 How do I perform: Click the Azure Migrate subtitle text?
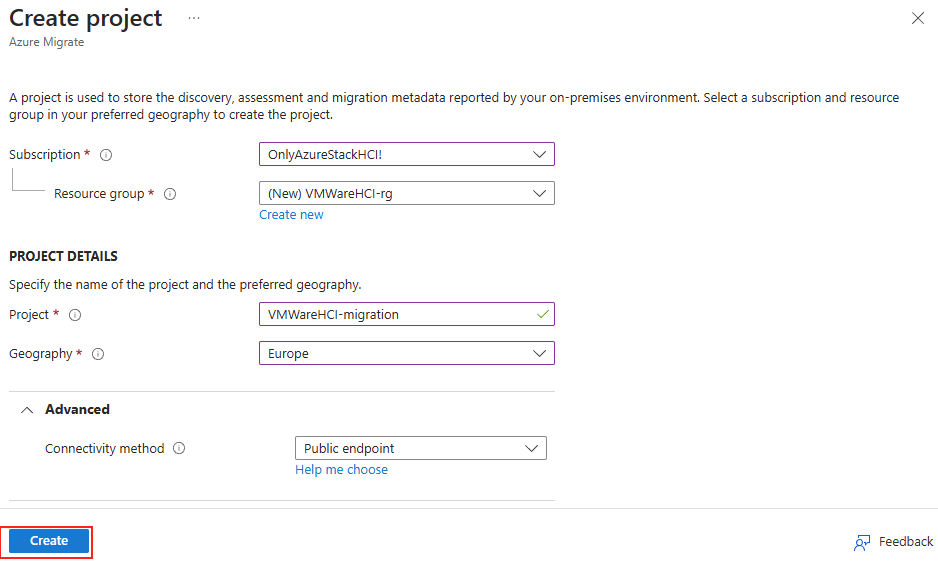47,42
